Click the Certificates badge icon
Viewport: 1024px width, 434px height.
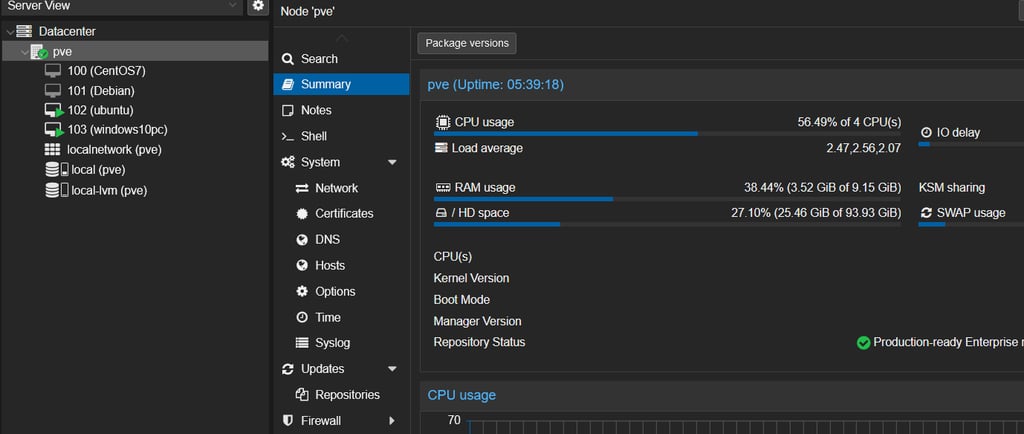pos(302,214)
